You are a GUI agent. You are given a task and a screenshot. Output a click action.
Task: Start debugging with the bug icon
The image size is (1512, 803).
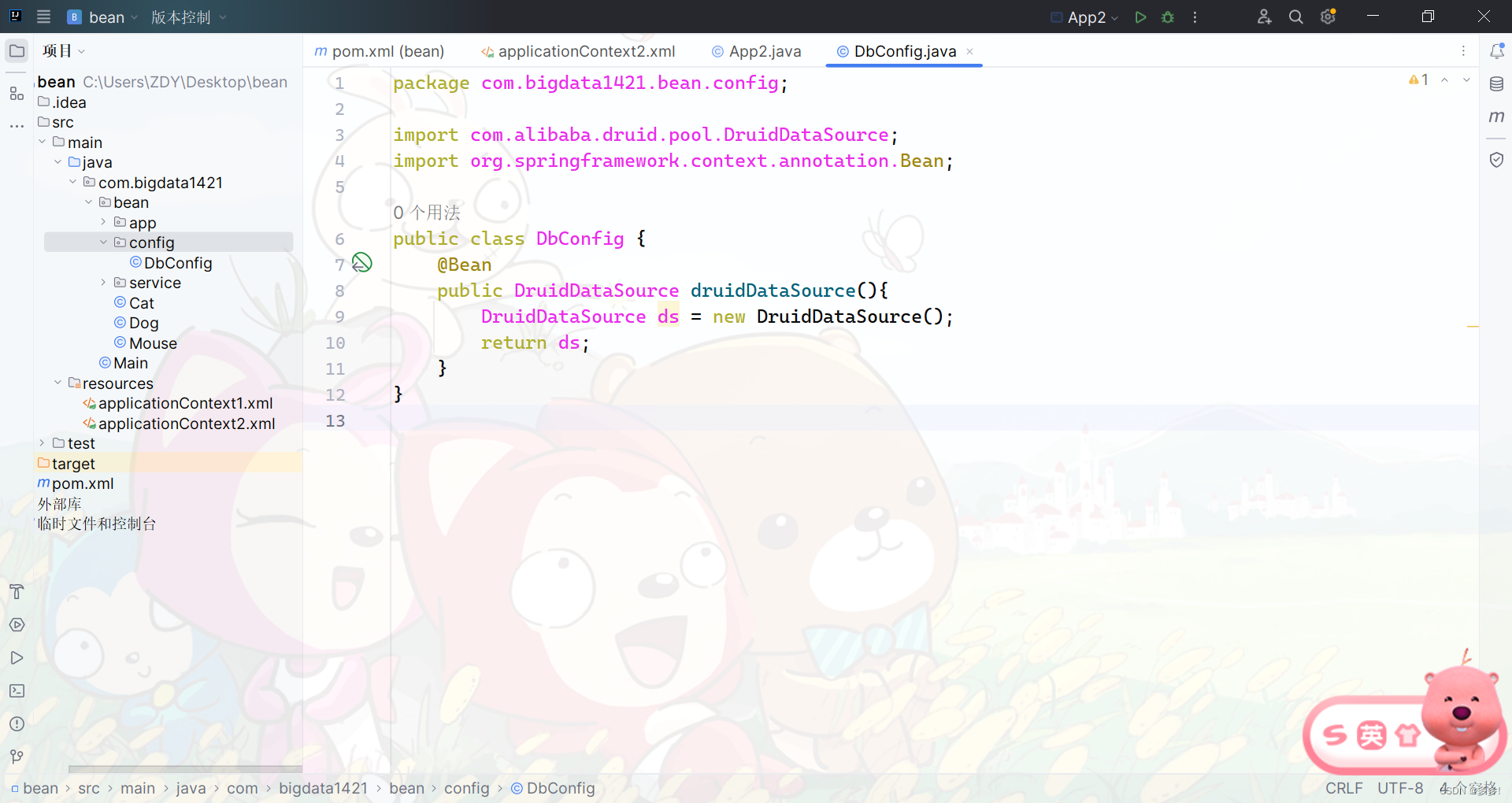pyautogui.click(x=1168, y=17)
